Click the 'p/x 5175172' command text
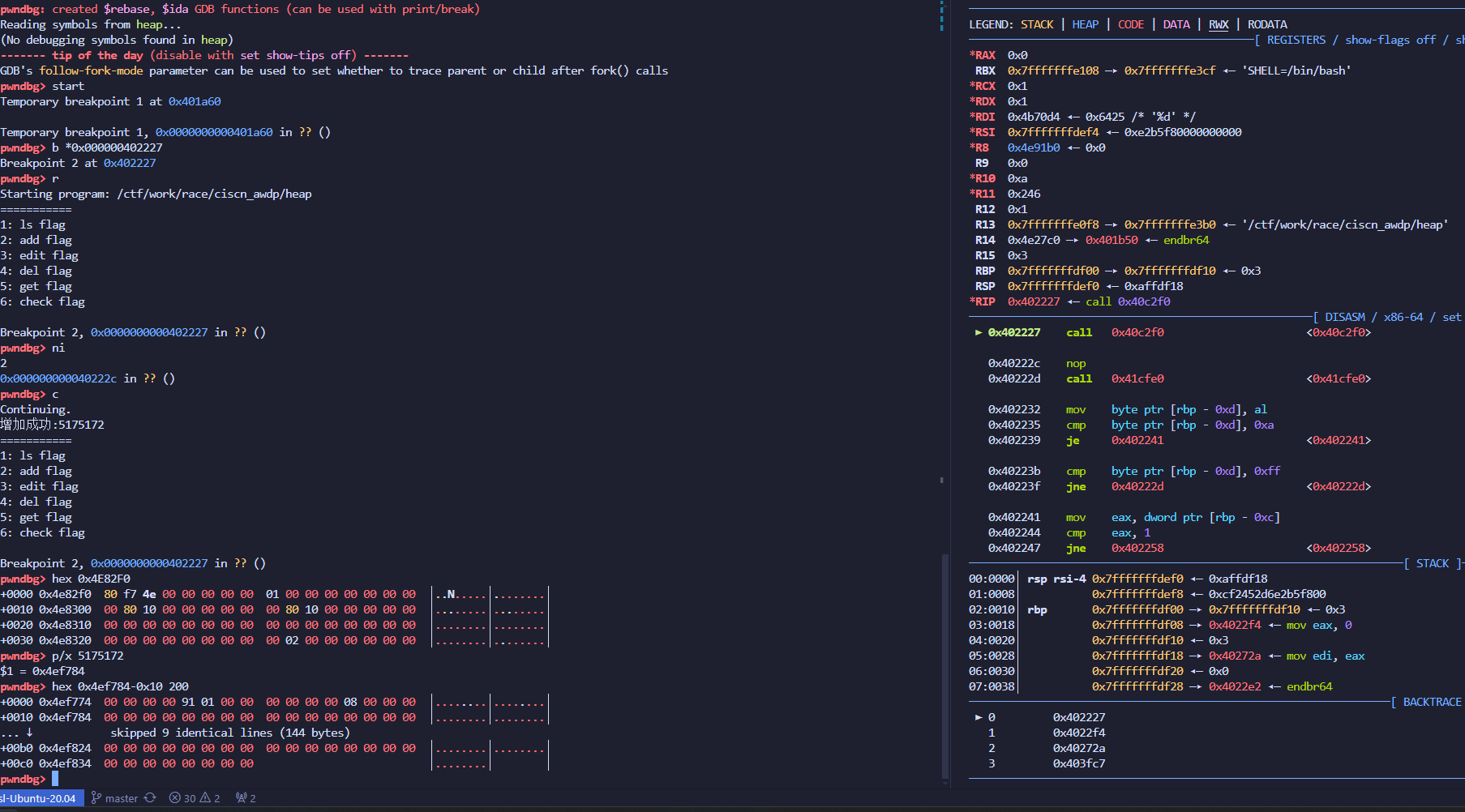Viewport: 1465px width, 812px height. tap(88, 656)
